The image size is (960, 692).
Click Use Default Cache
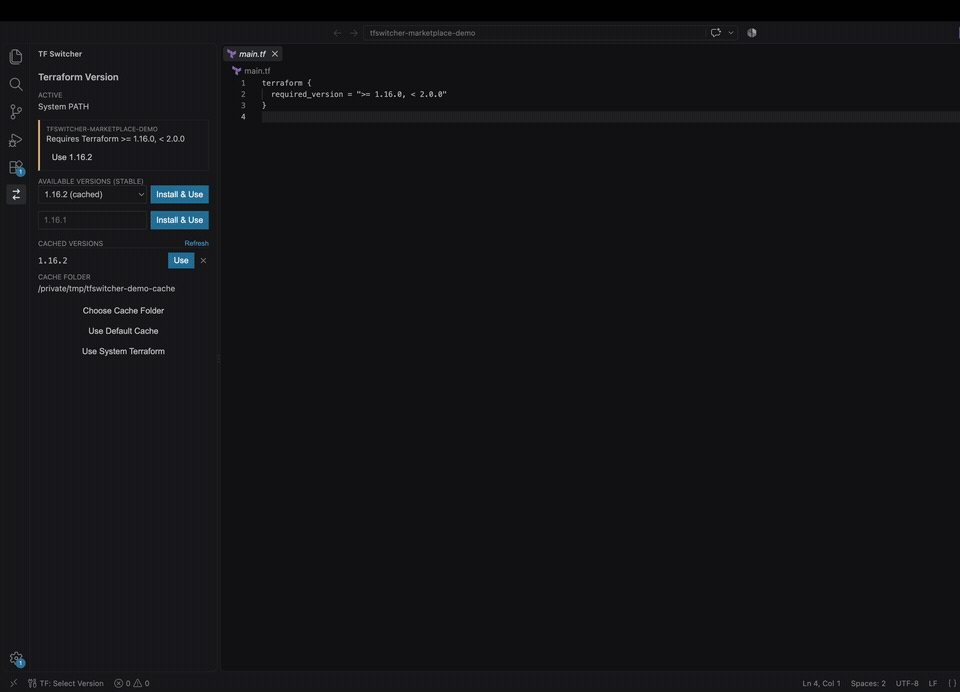[x=123, y=331]
